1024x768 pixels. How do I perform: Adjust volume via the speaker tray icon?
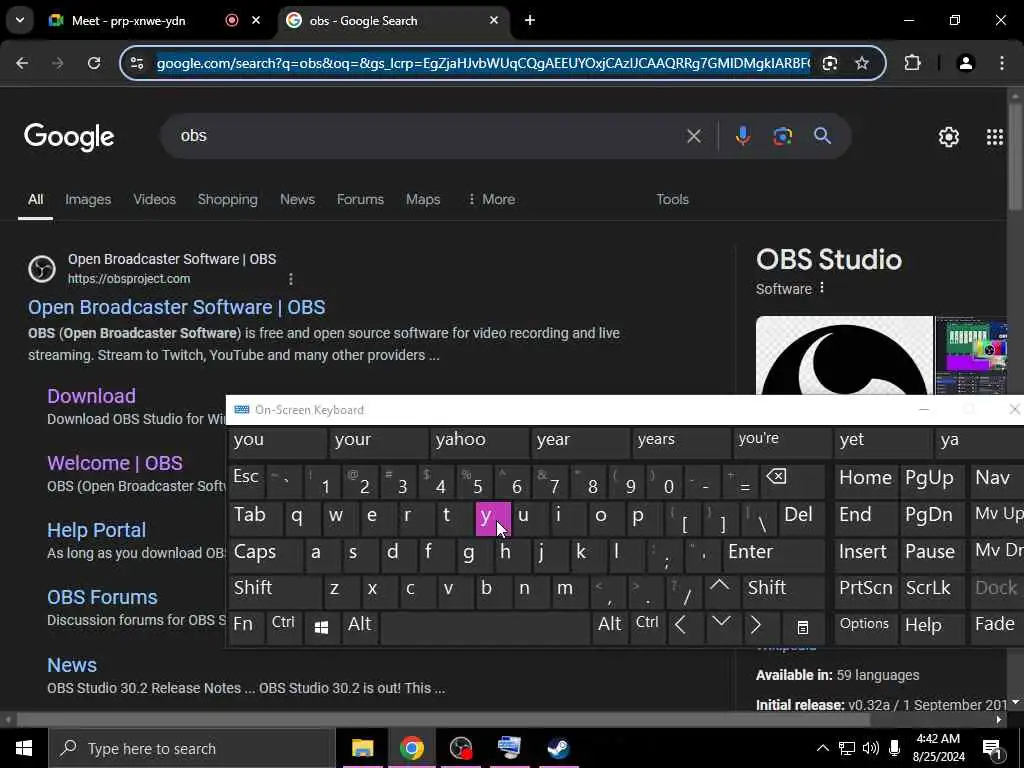pos(870,748)
